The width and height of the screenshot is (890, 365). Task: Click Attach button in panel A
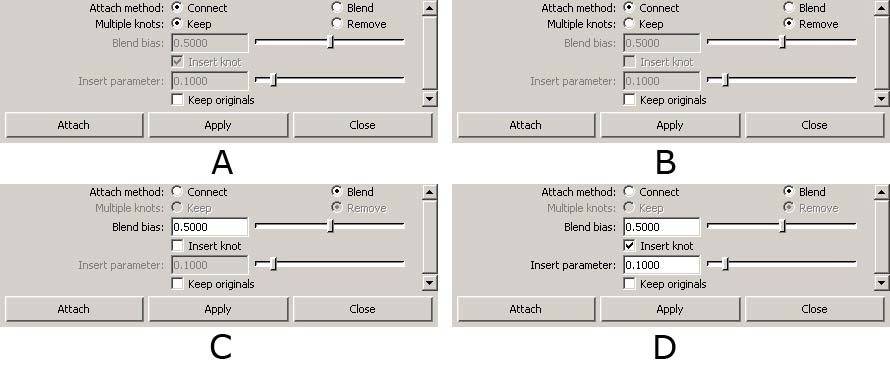74,125
